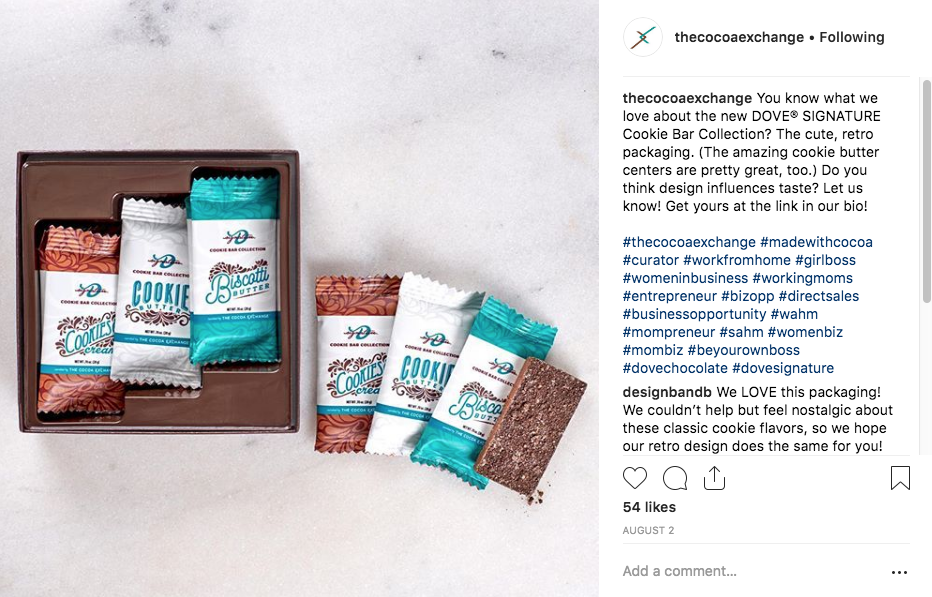Visit the #dovesignature hashtag page
This screenshot has height=597, width=932.
[783, 368]
